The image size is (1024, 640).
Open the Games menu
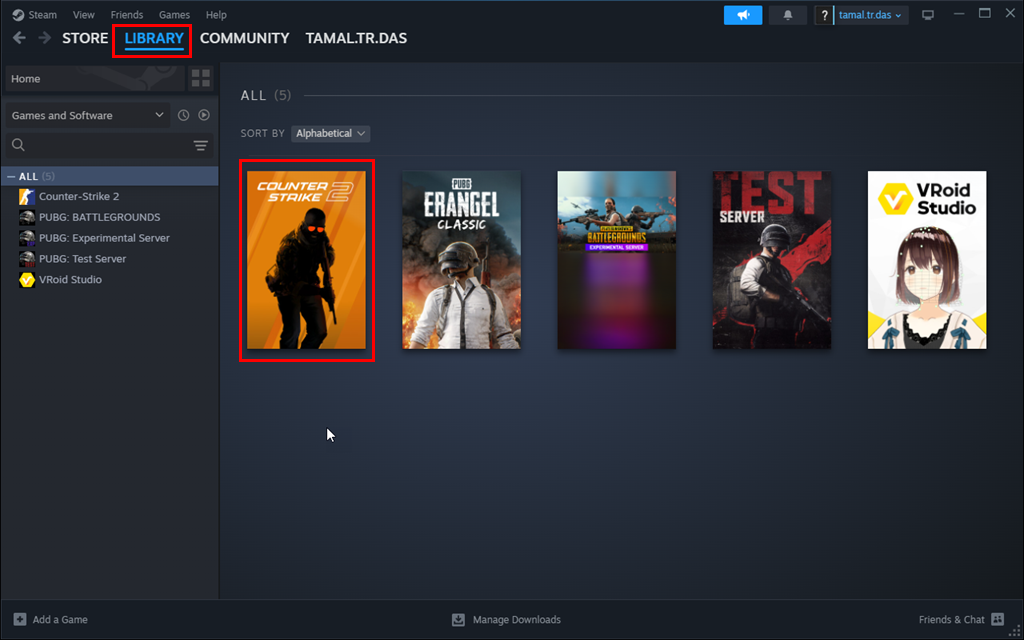(174, 14)
